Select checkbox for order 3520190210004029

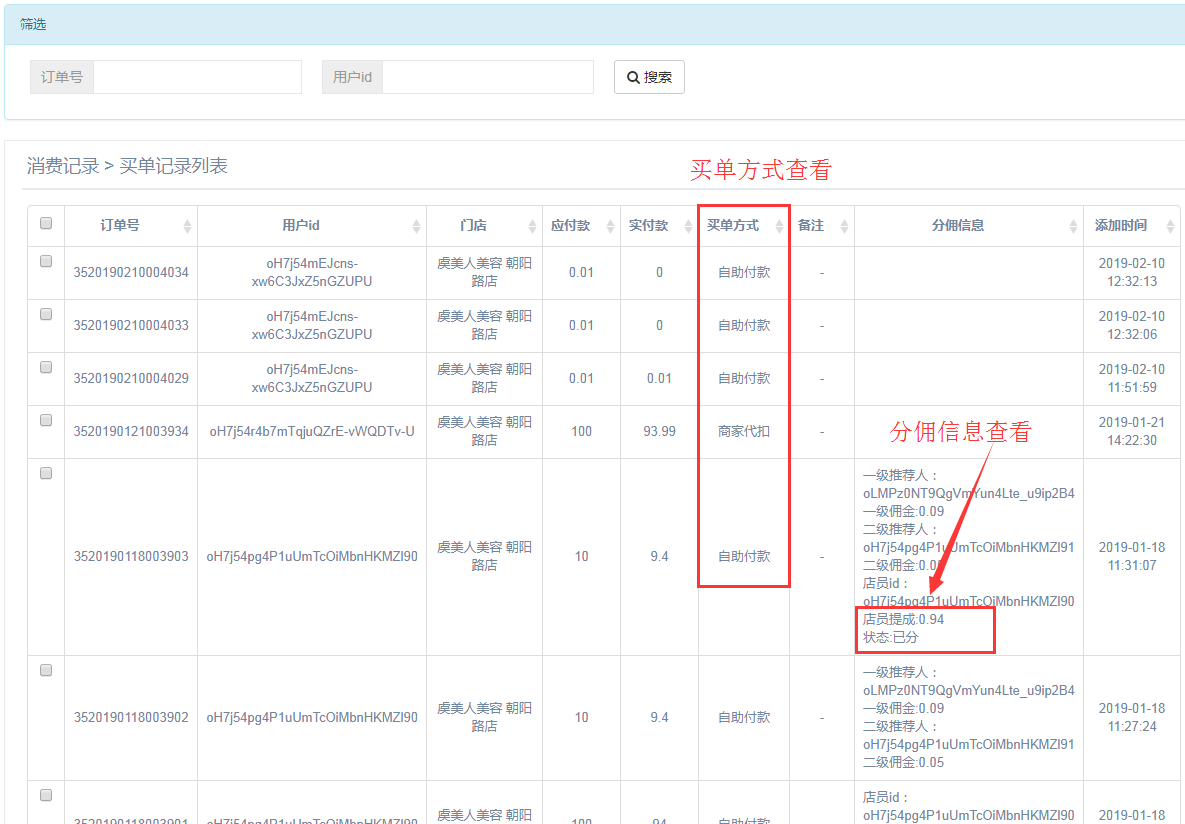pyautogui.click(x=46, y=367)
